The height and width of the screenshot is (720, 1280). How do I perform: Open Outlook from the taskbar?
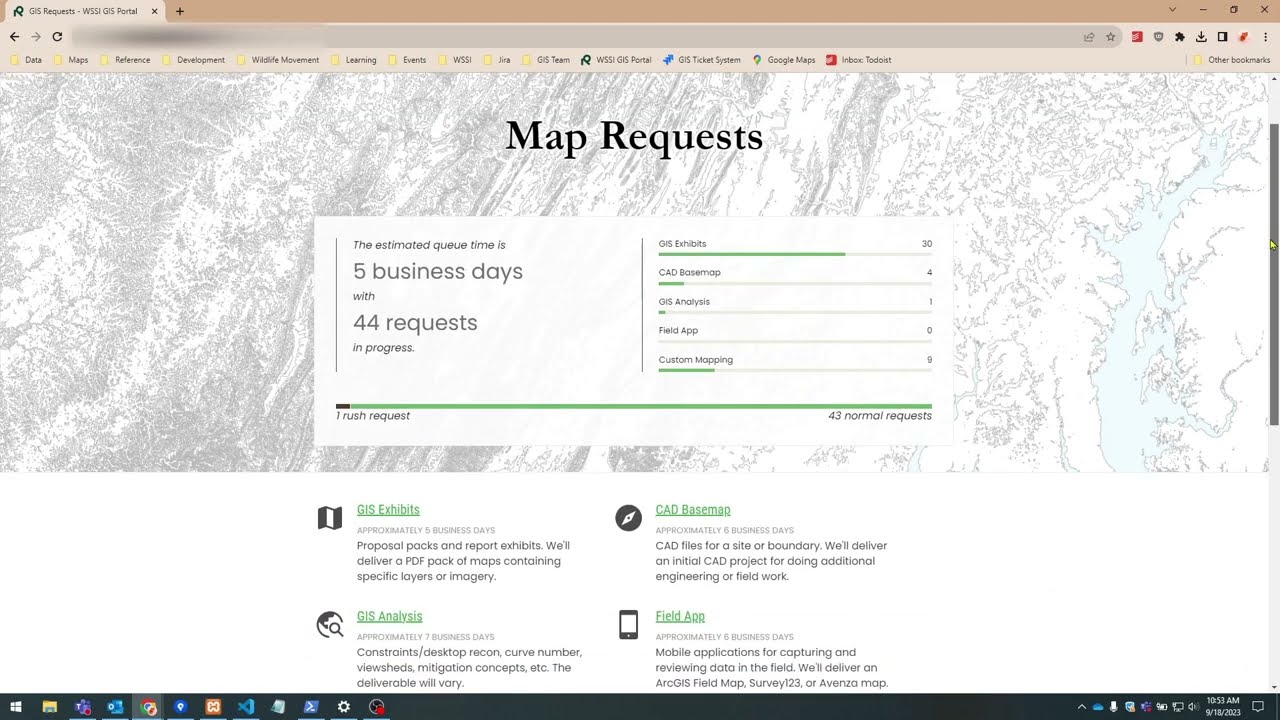coord(115,707)
